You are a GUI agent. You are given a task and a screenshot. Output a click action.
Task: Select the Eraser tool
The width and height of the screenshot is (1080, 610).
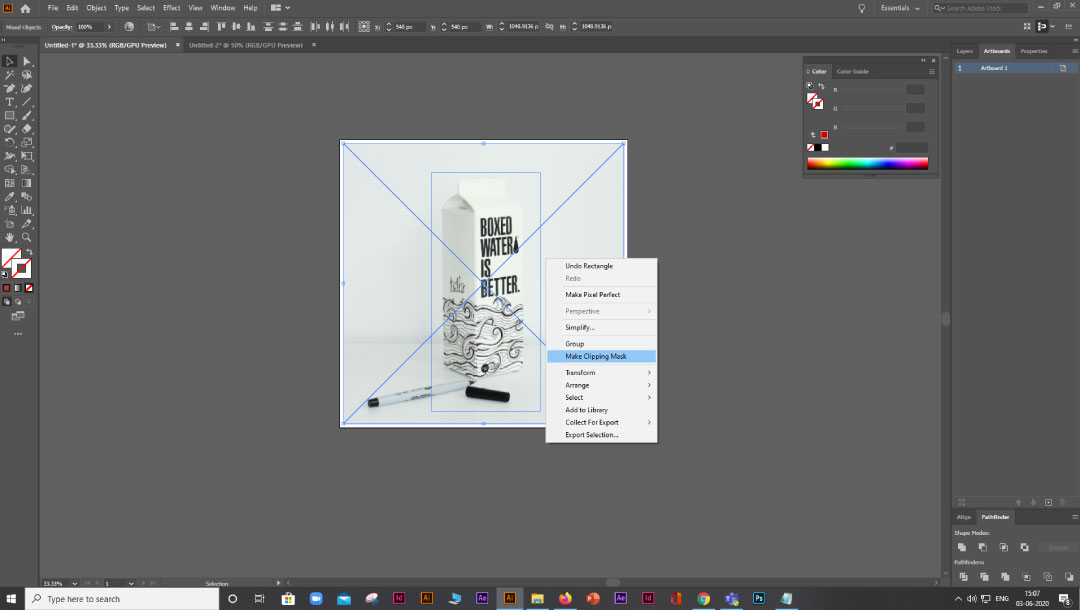click(x=27, y=129)
